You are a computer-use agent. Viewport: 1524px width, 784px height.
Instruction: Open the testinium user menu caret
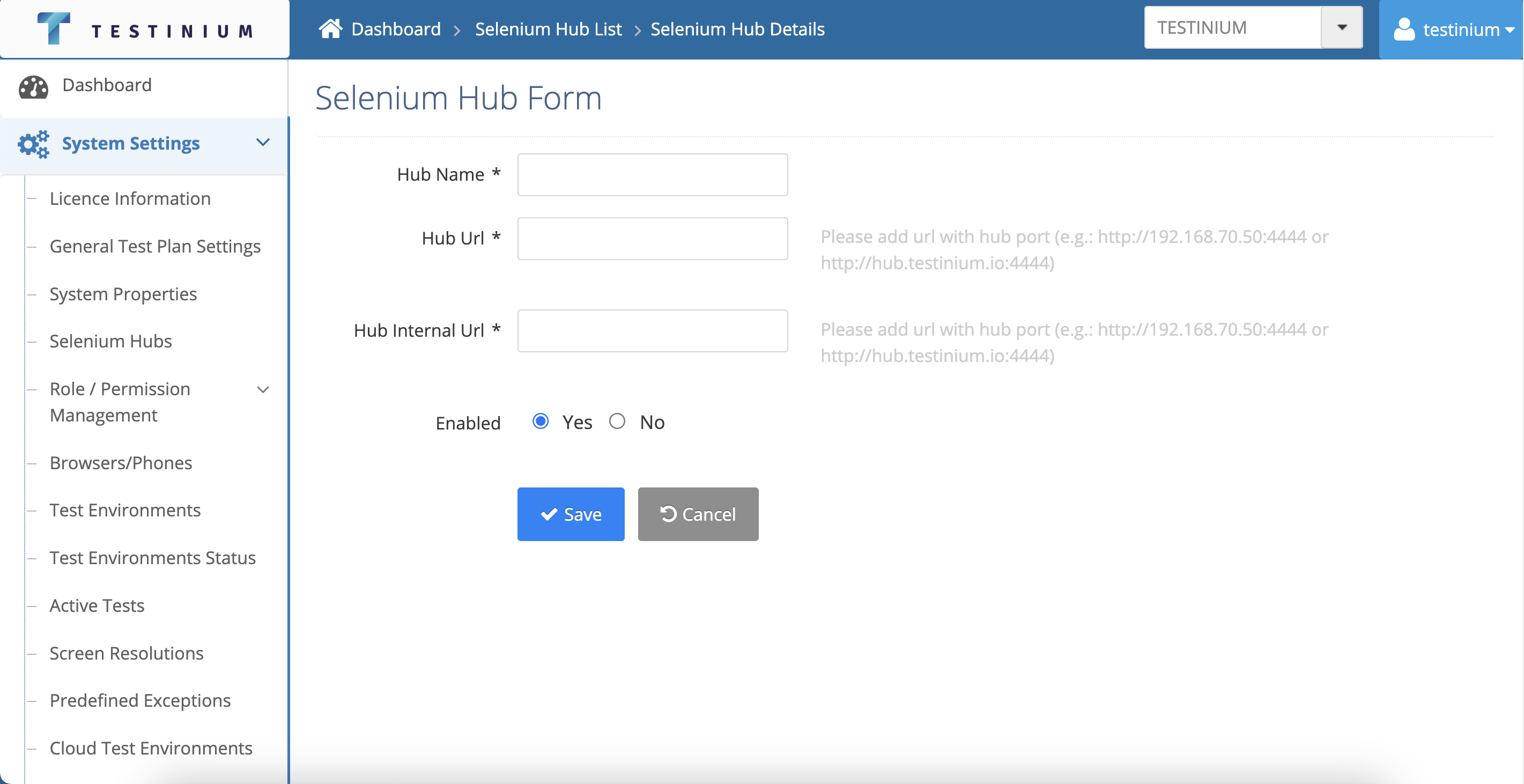coord(1509,29)
